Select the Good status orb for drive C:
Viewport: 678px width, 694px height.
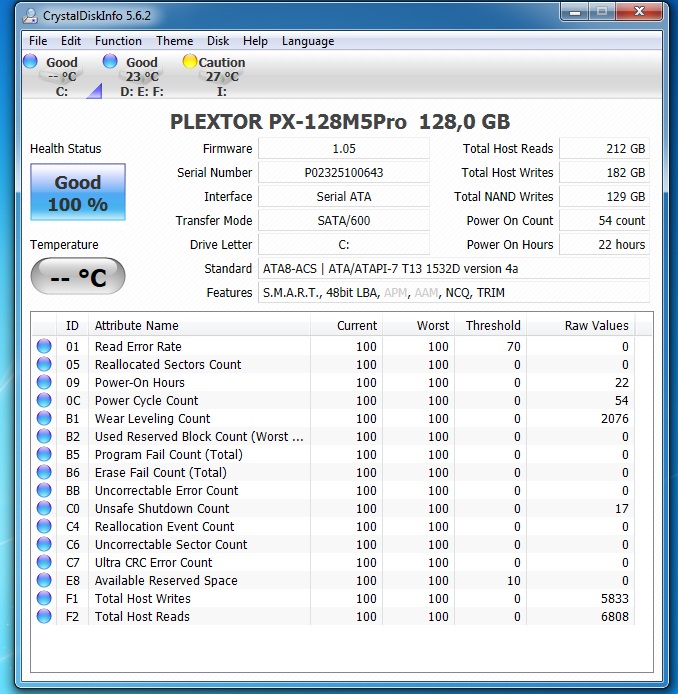click(30, 62)
